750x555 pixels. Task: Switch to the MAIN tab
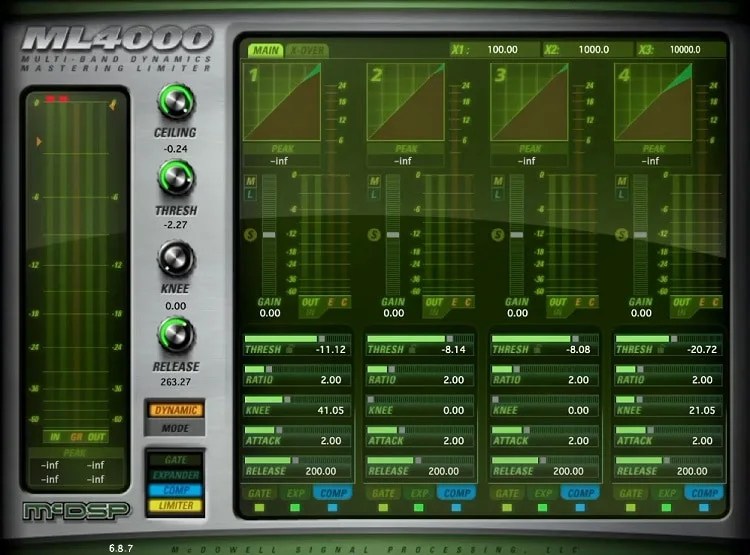tap(265, 50)
